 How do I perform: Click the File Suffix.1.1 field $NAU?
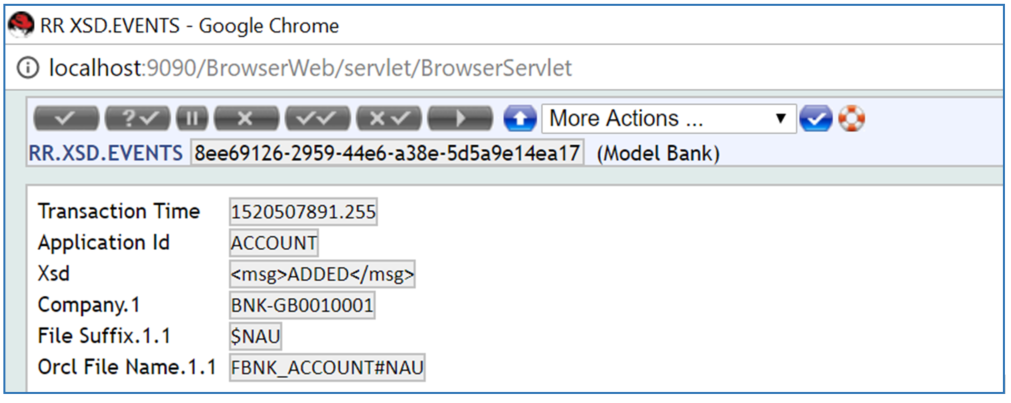[x=256, y=337]
